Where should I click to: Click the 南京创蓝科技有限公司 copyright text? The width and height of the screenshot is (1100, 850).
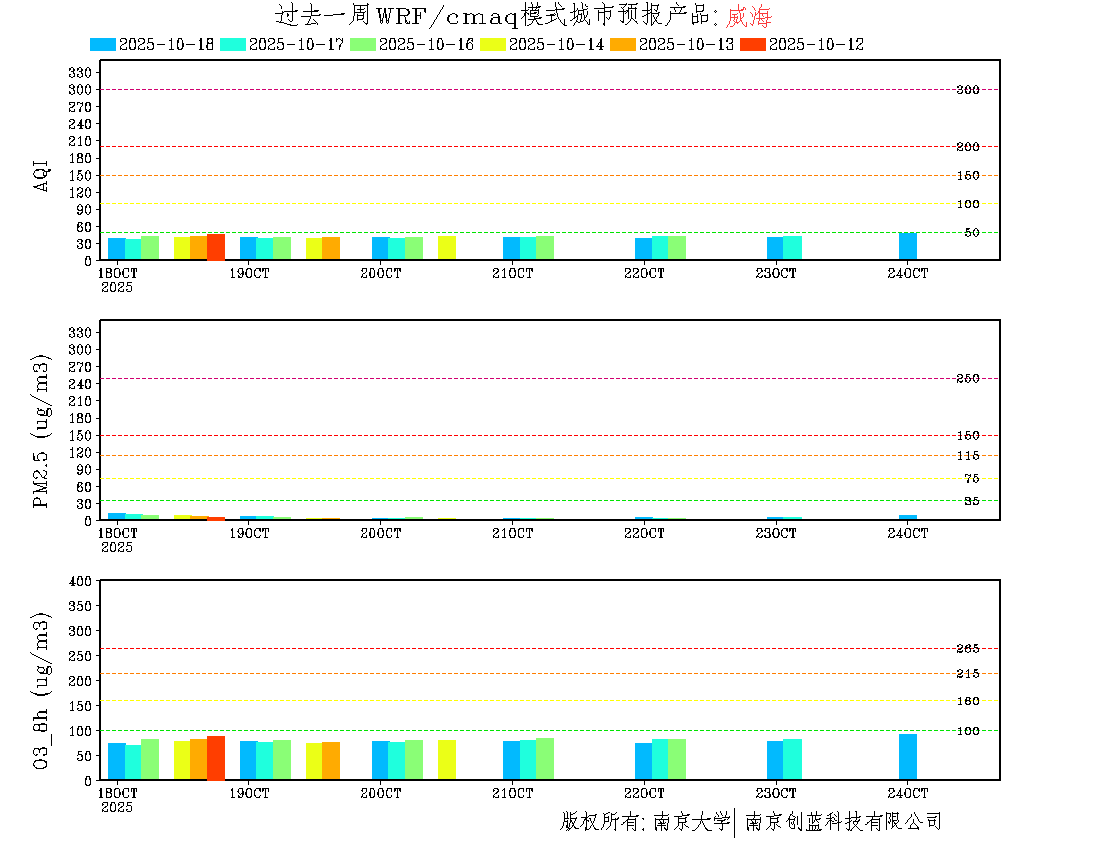pyautogui.click(x=842, y=822)
